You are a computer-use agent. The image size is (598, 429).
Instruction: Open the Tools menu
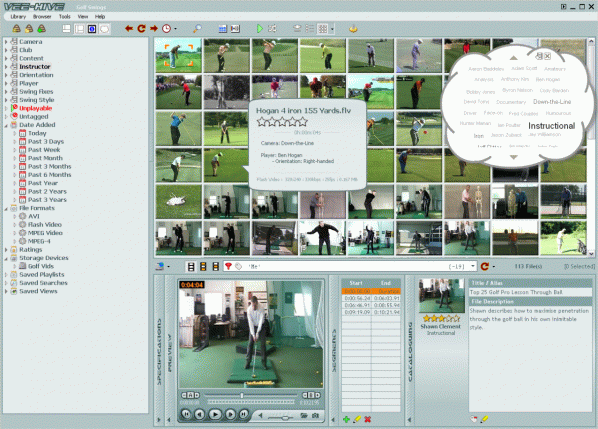[x=64, y=16]
